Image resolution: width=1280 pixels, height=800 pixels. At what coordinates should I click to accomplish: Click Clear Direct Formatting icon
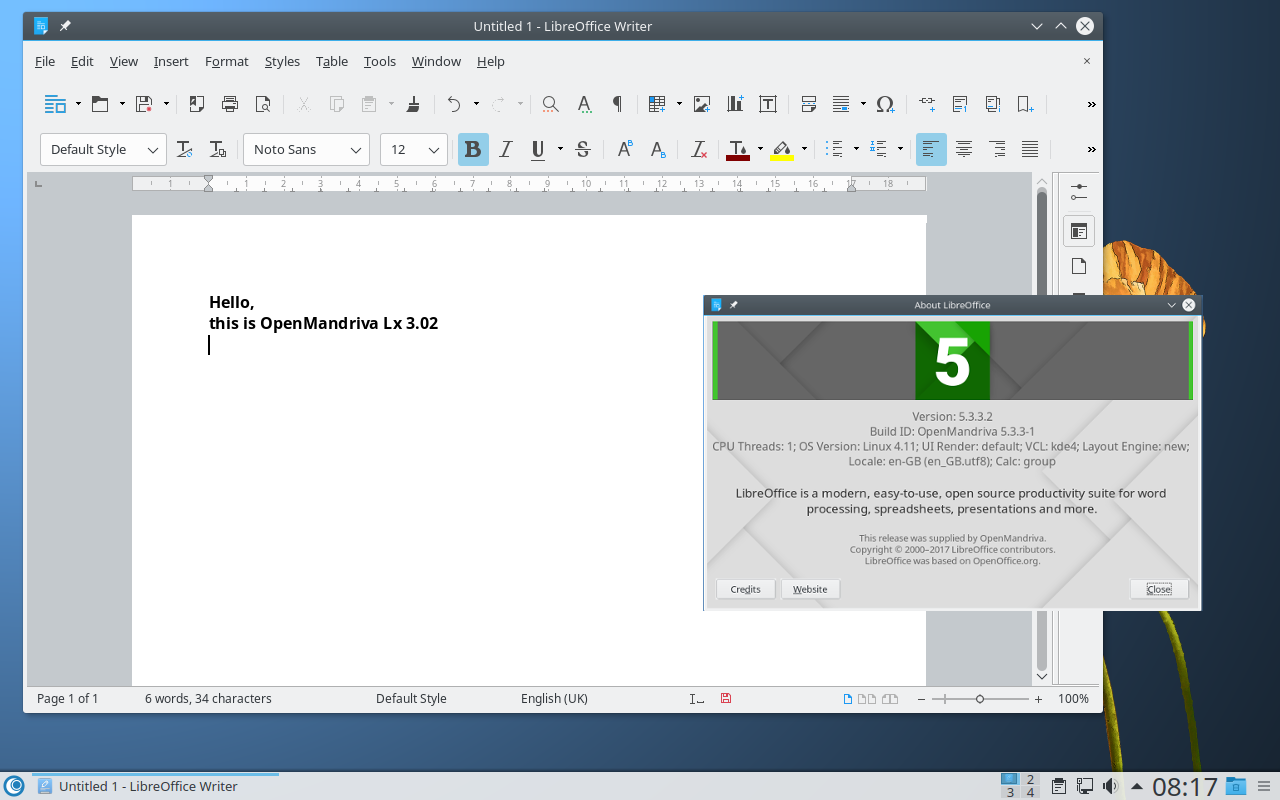(700, 149)
